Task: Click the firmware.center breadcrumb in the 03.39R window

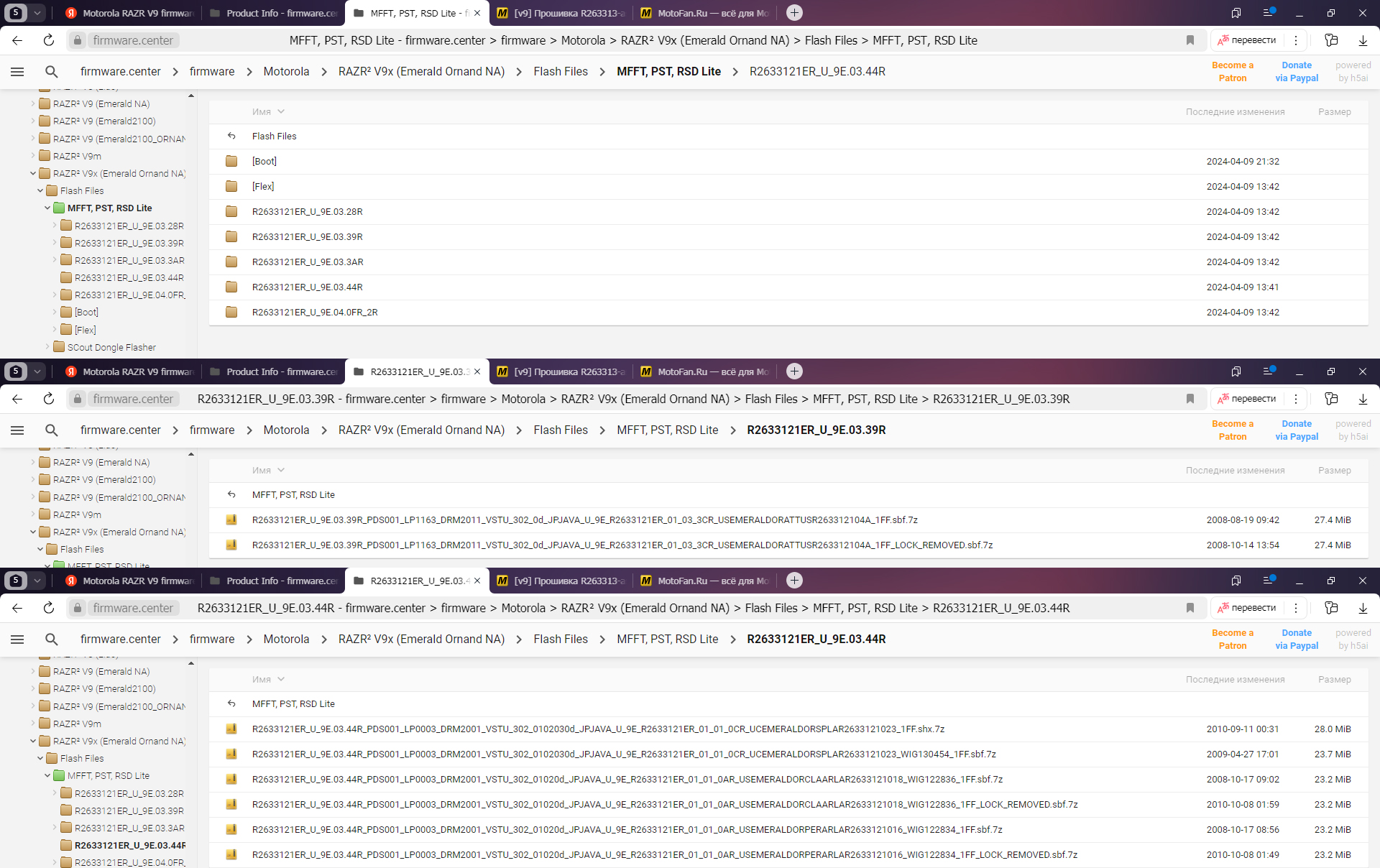Action: click(x=121, y=430)
